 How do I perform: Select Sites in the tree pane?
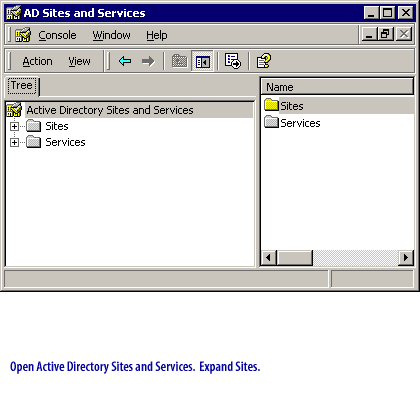(x=57, y=126)
